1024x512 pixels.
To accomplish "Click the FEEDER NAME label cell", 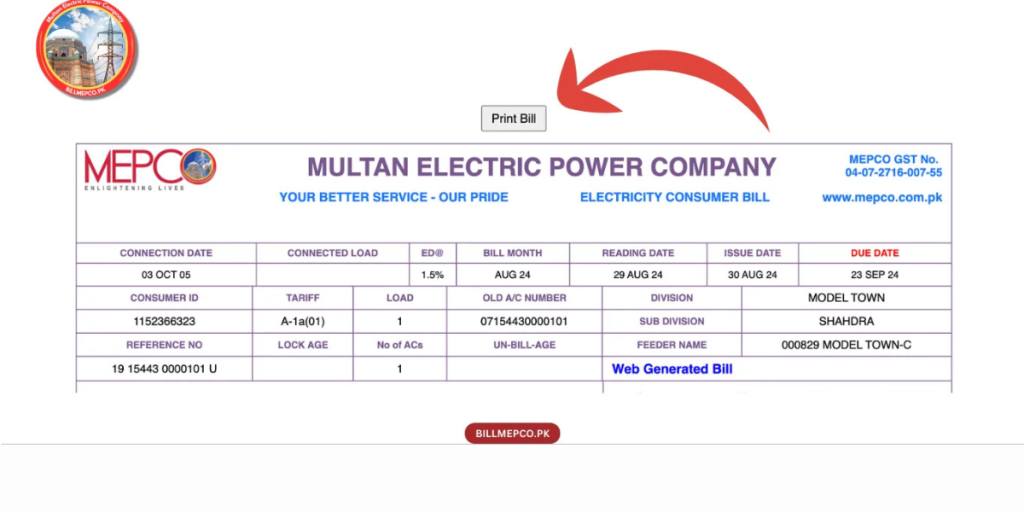I will tap(671, 345).
